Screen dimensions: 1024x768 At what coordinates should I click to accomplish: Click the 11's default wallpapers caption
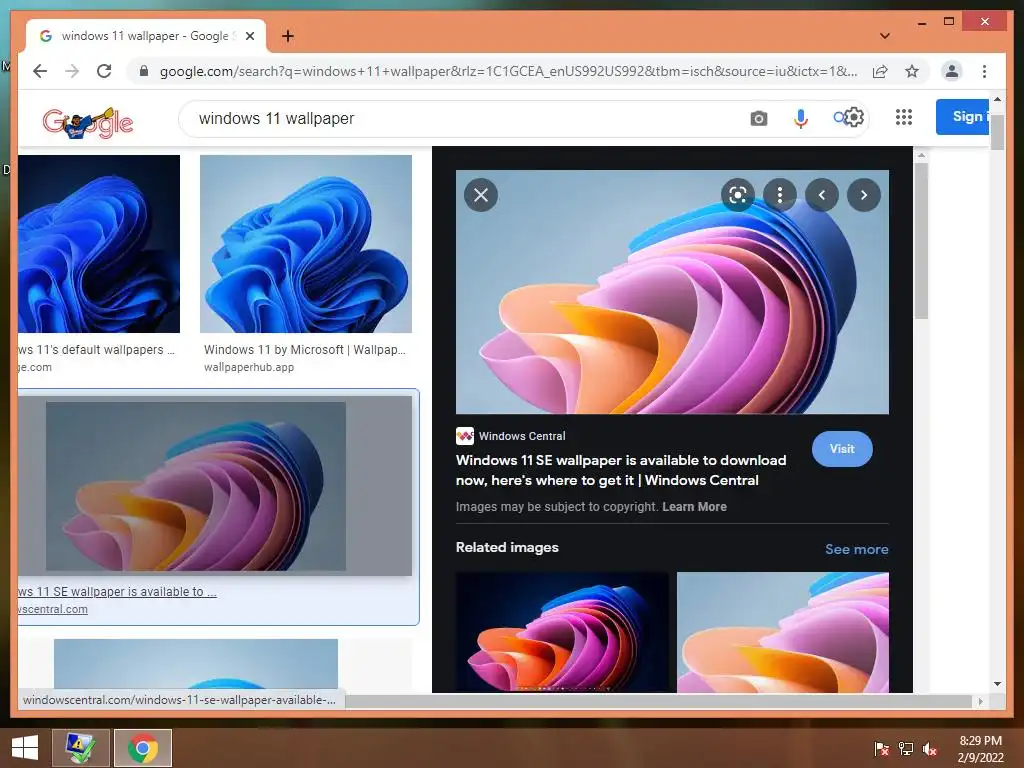[97, 350]
